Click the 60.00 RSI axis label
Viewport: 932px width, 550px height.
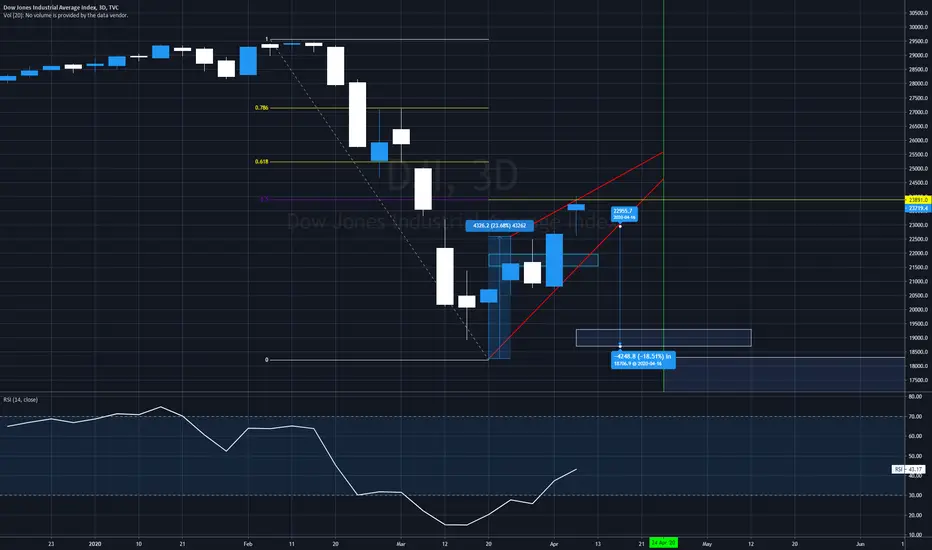[x=915, y=436]
